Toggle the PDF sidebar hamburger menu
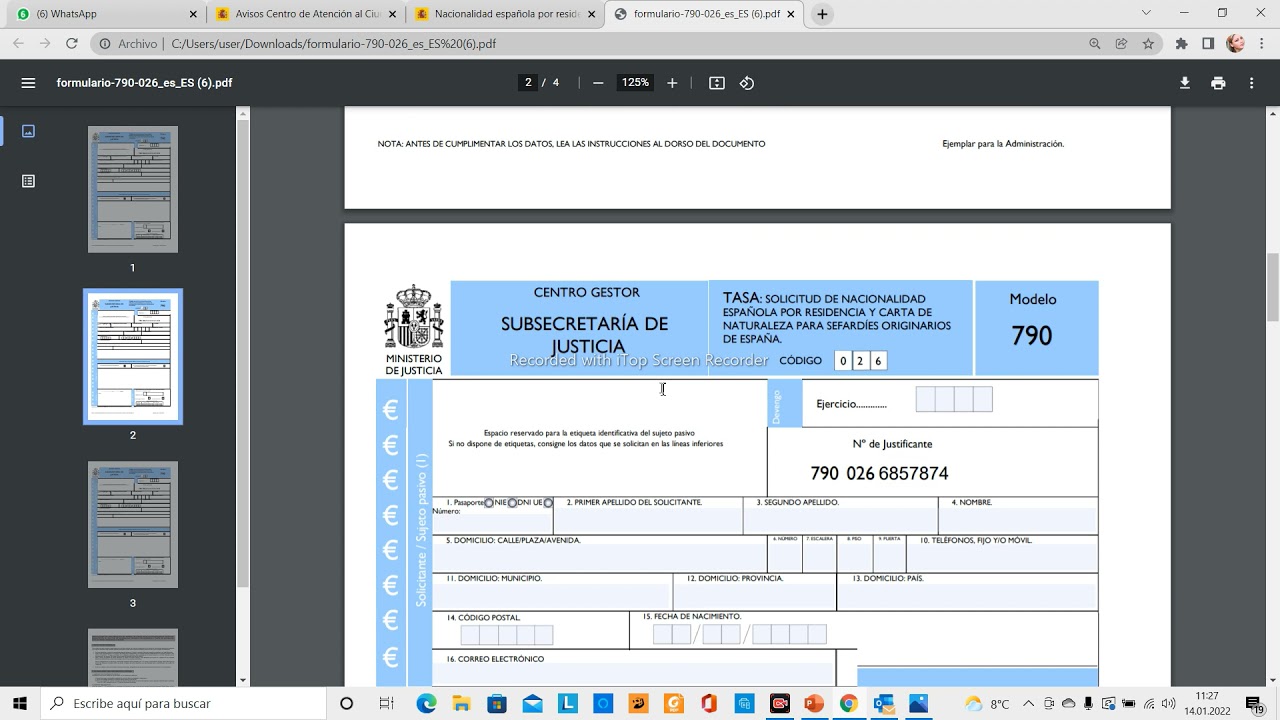 [28, 83]
